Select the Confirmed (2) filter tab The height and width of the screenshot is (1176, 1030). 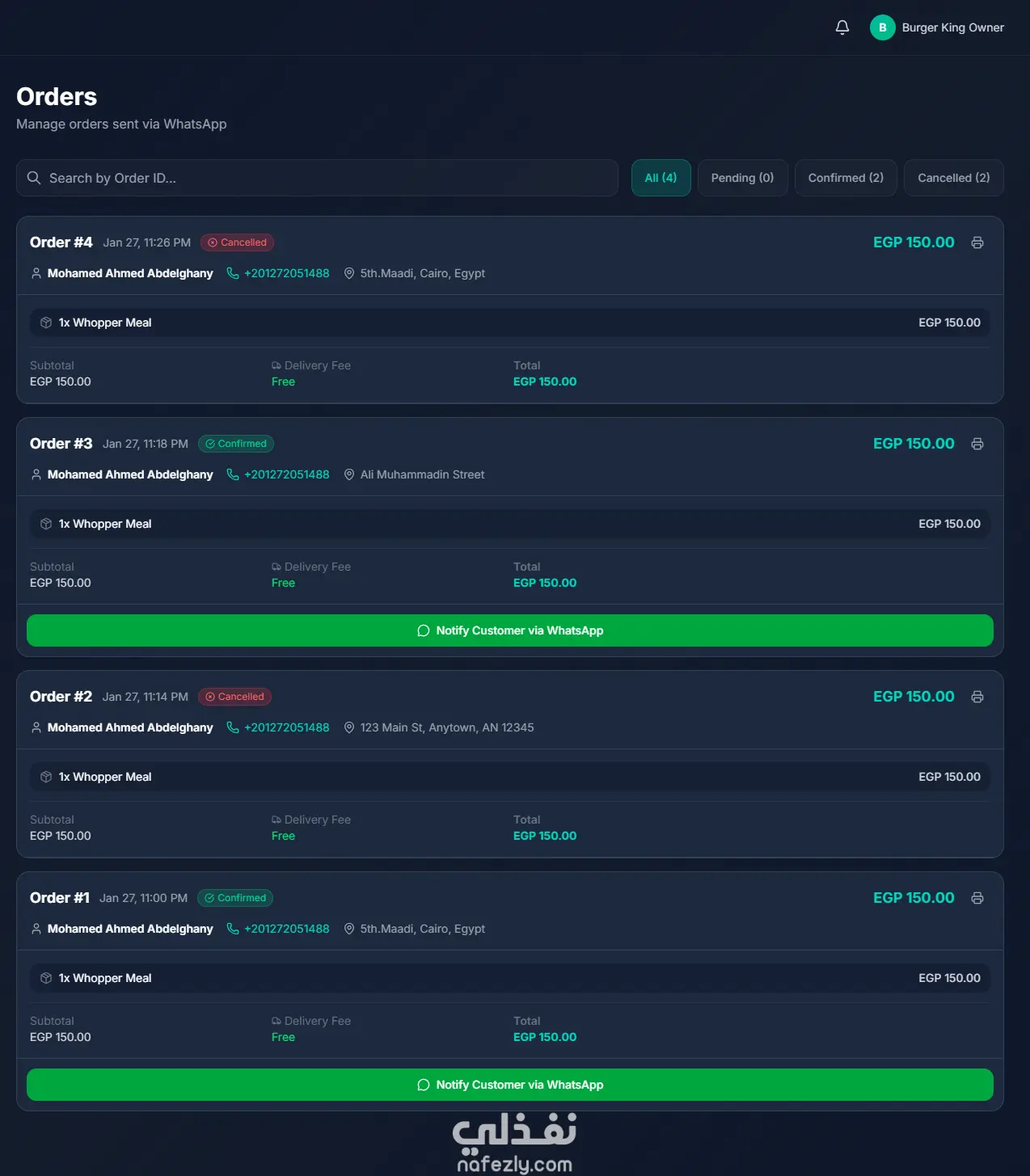(x=846, y=178)
